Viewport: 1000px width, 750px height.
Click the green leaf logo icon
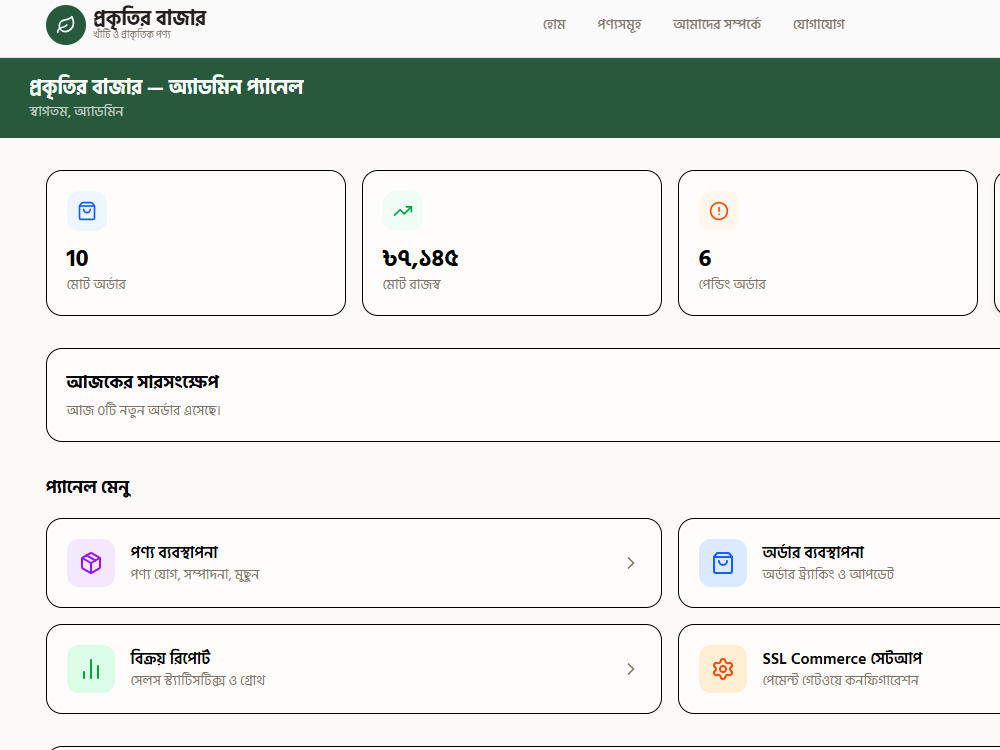[66, 25]
